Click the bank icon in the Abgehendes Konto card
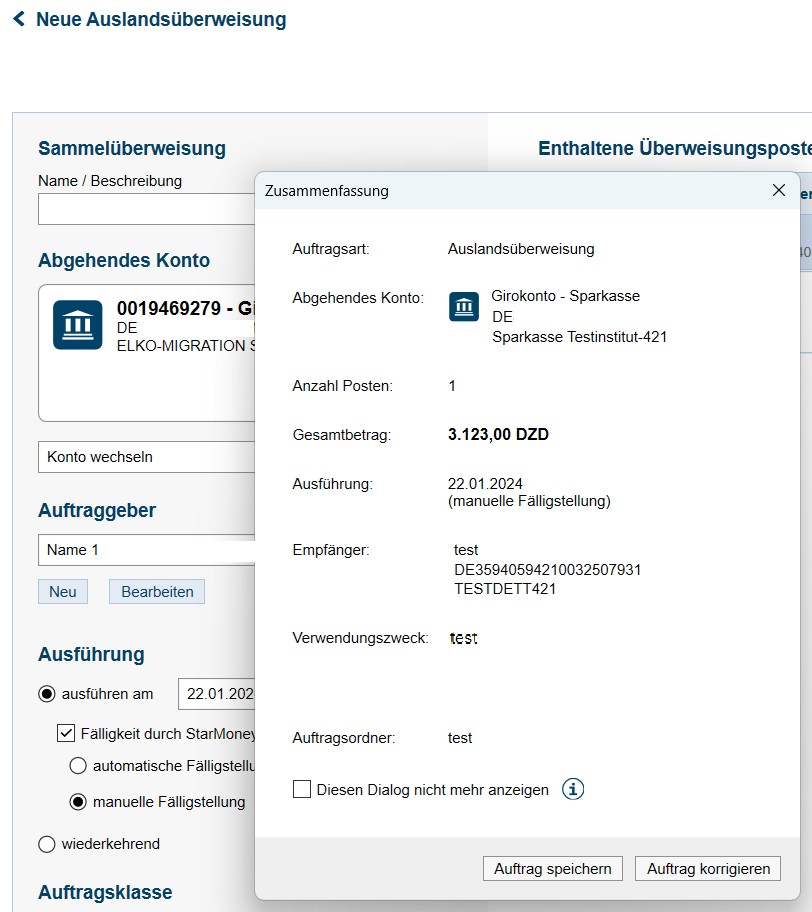The image size is (812, 912). tap(77, 325)
